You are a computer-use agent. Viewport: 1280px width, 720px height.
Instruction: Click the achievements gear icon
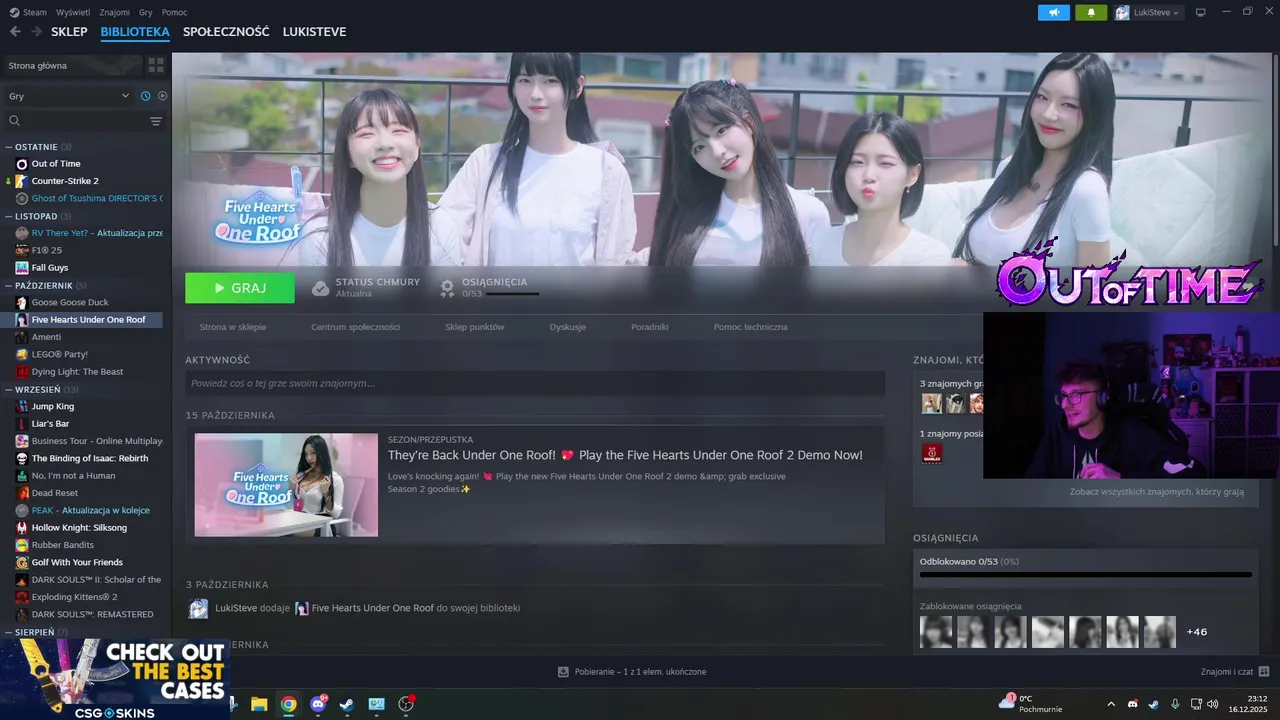tap(447, 288)
